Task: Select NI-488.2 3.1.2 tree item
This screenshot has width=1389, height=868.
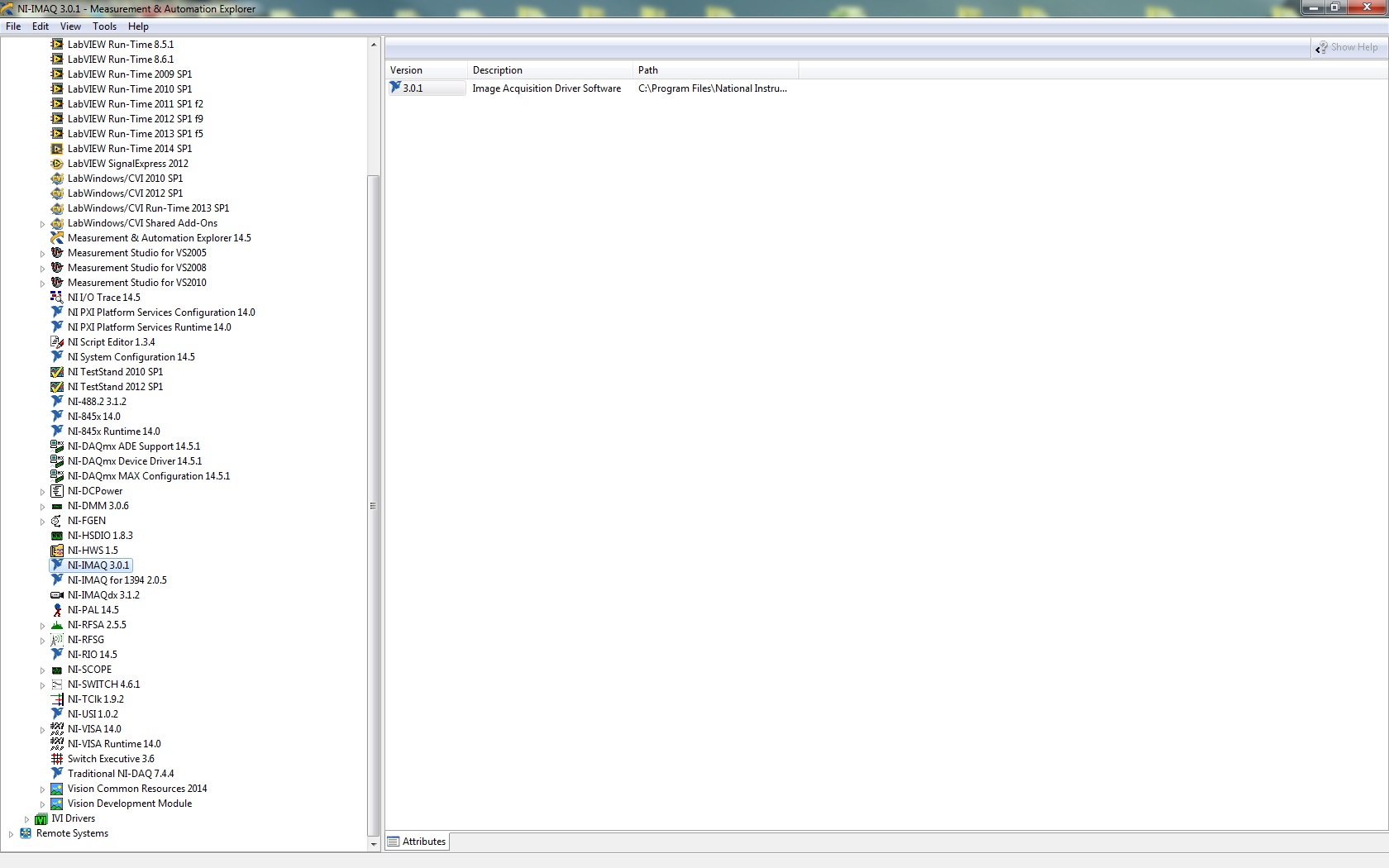Action: click(x=97, y=402)
